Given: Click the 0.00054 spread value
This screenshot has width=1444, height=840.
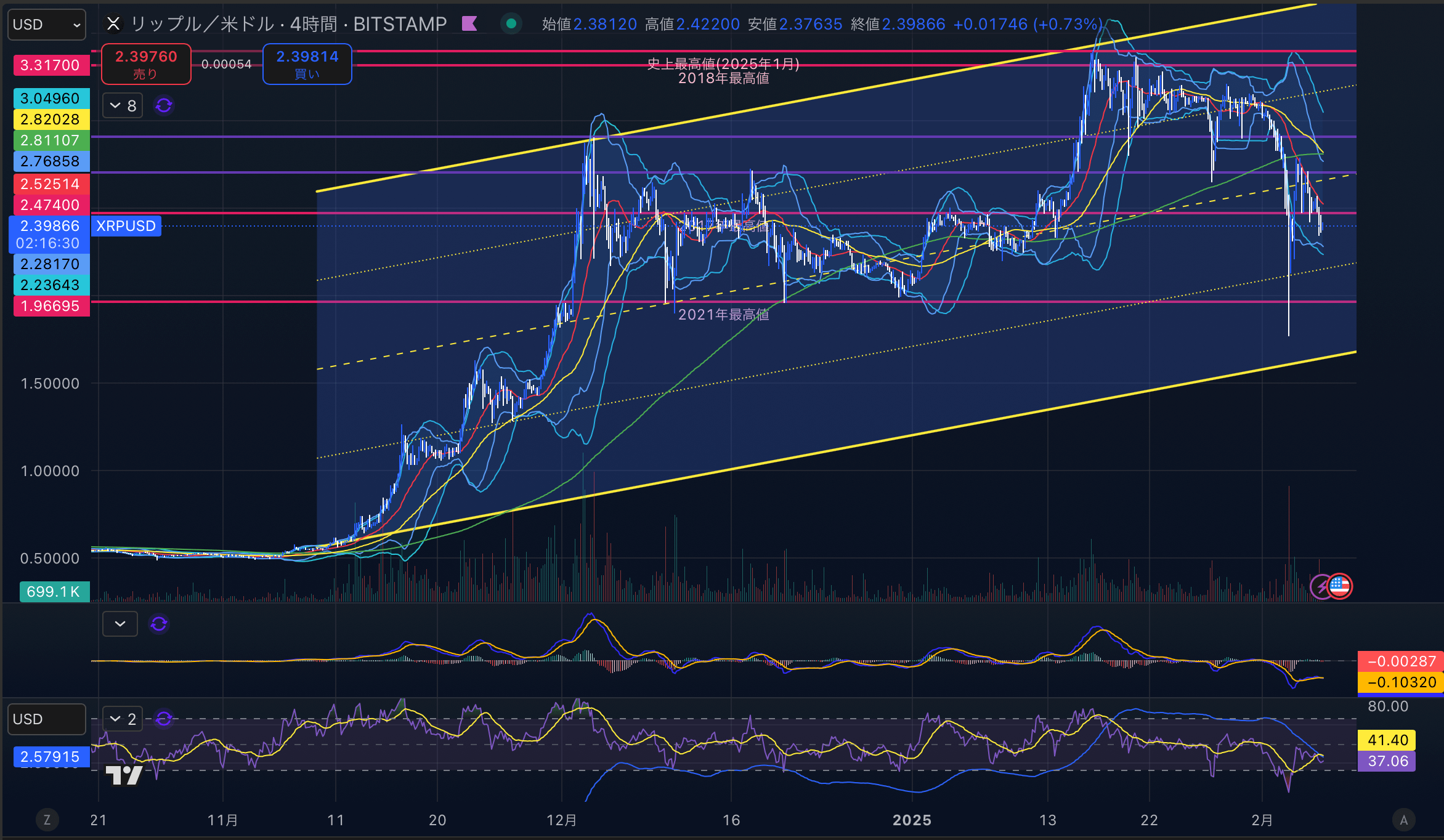Looking at the screenshot, I should point(227,64).
